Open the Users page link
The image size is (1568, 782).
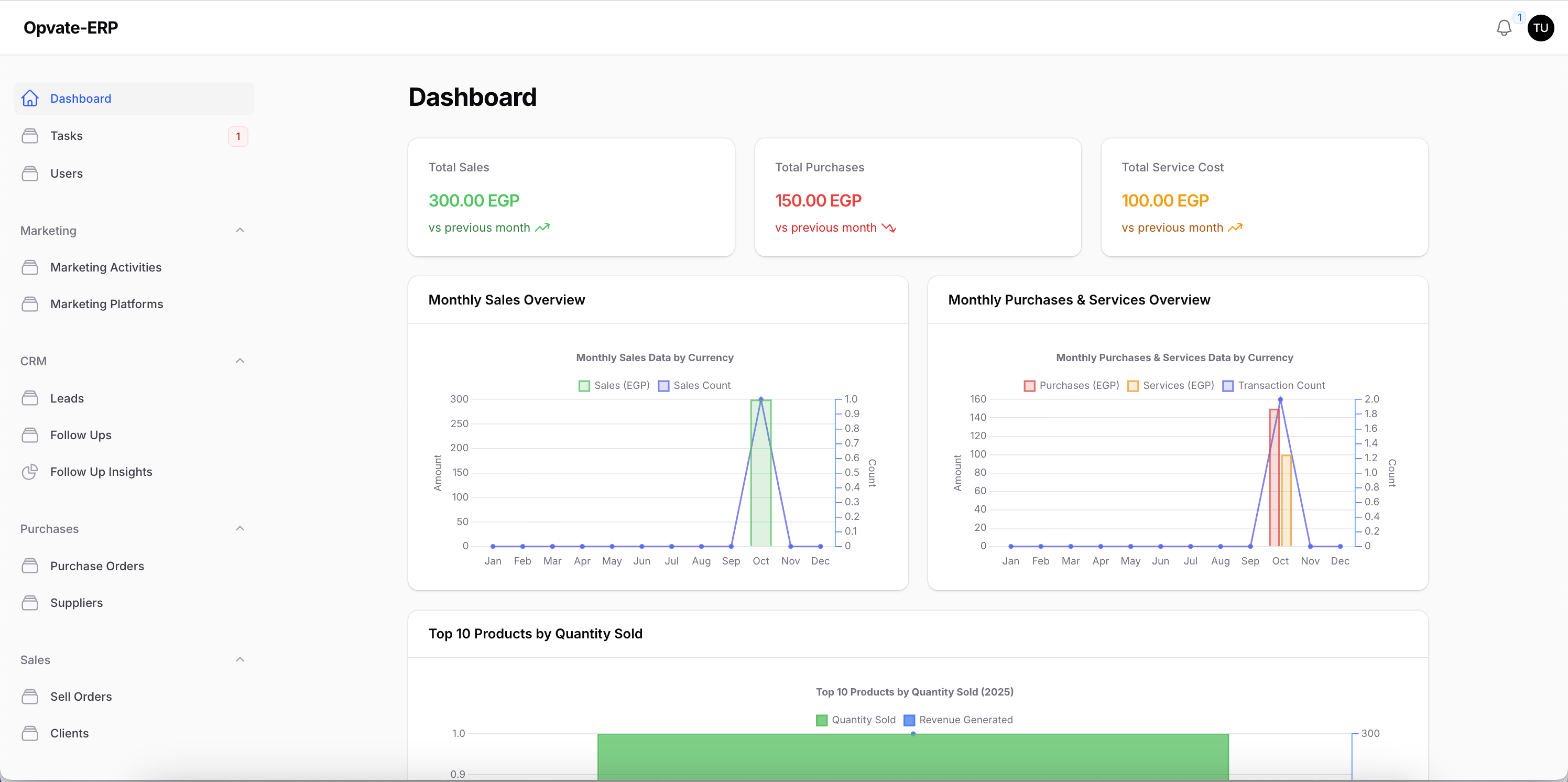click(x=67, y=173)
